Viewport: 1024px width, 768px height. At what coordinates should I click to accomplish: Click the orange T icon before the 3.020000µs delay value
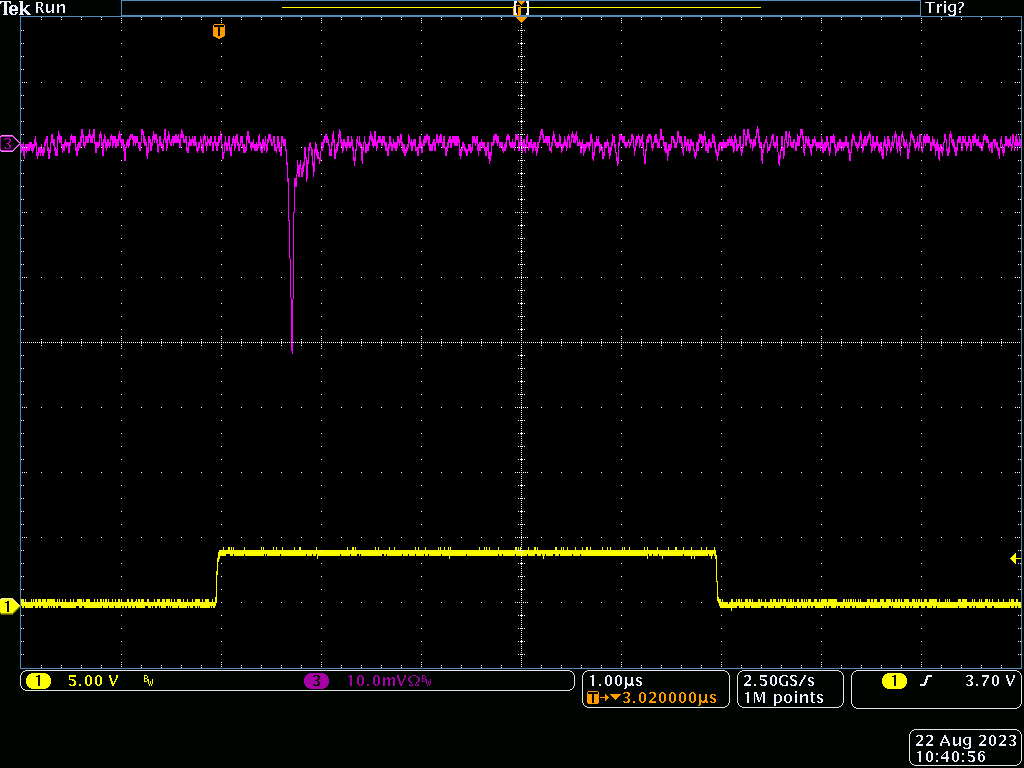point(593,698)
